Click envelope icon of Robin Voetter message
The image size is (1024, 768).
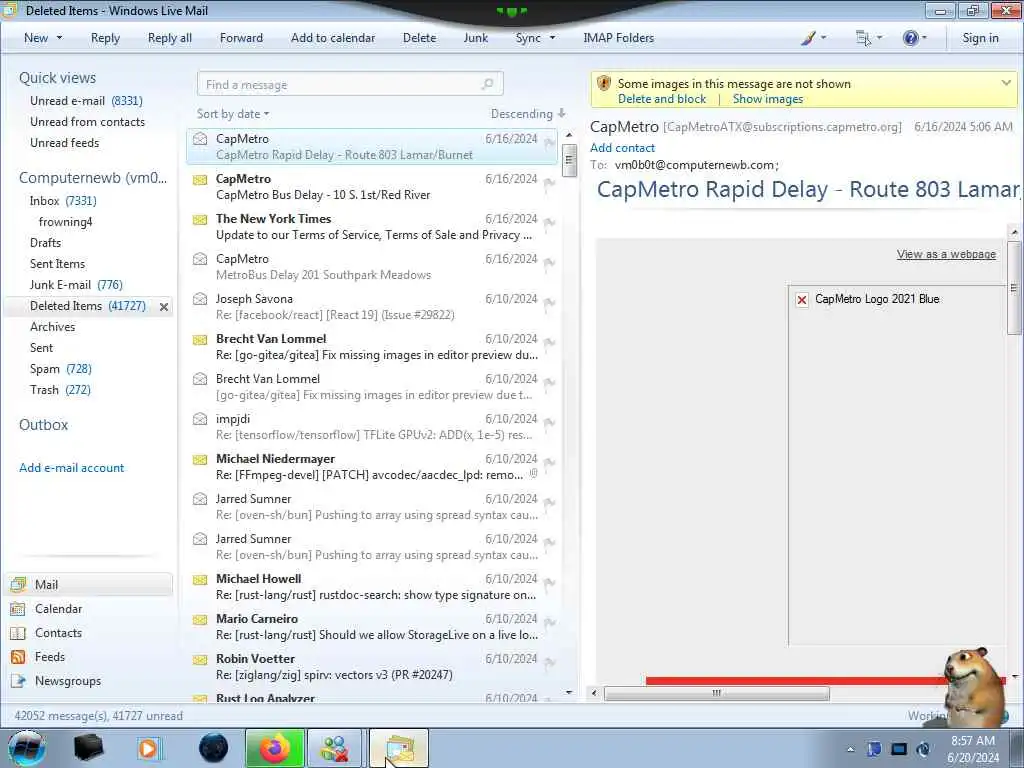200,660
